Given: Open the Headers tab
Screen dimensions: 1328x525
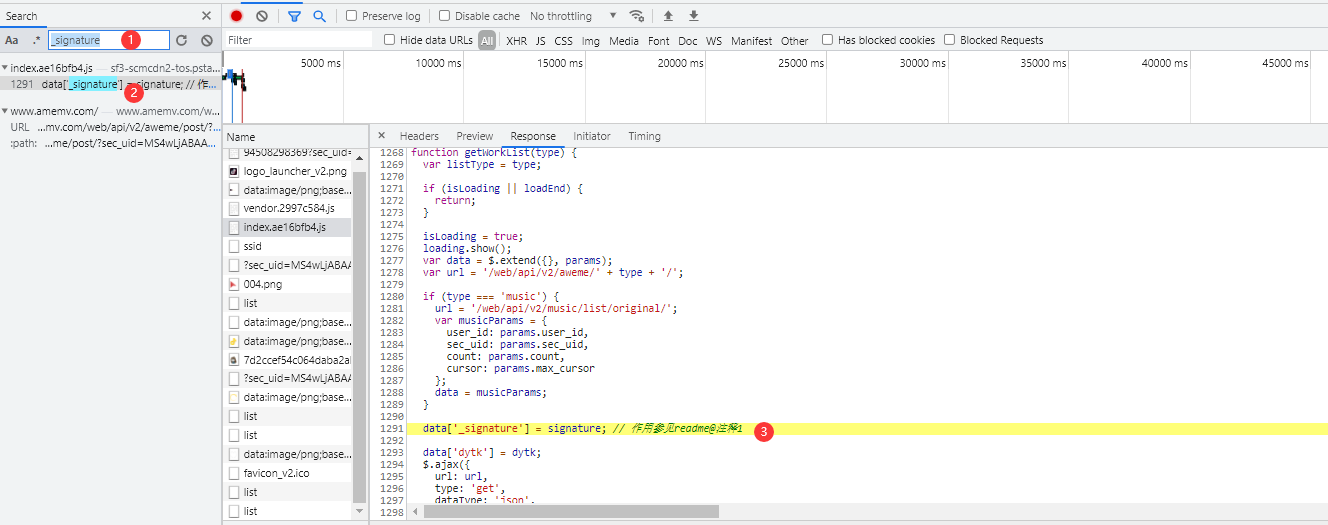Looking at the screenshot, I should [x=419, y=136].
